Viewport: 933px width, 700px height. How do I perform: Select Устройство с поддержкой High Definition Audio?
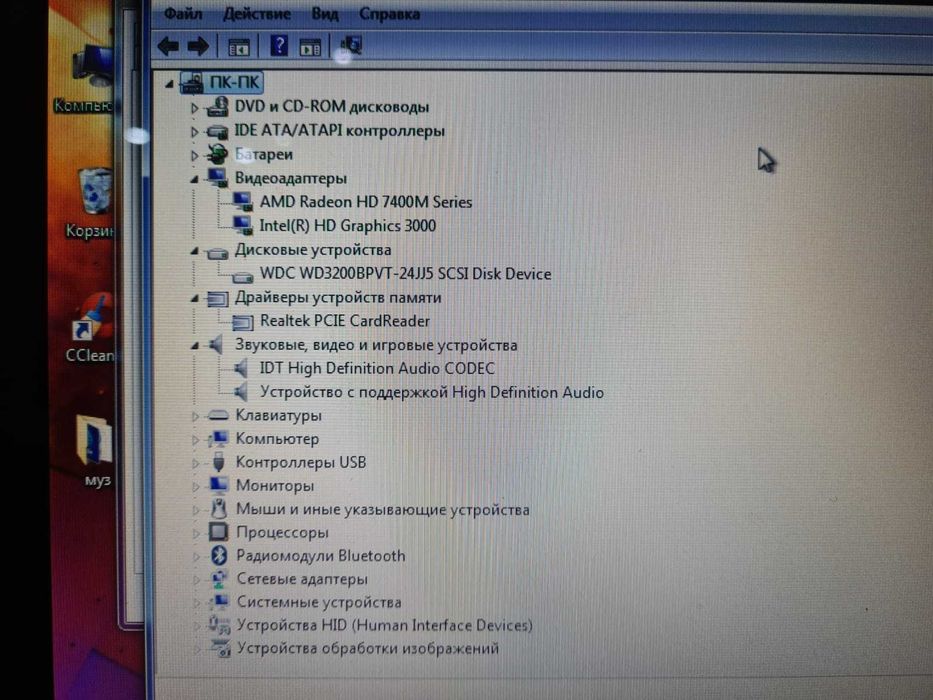(x=432, y=392)
